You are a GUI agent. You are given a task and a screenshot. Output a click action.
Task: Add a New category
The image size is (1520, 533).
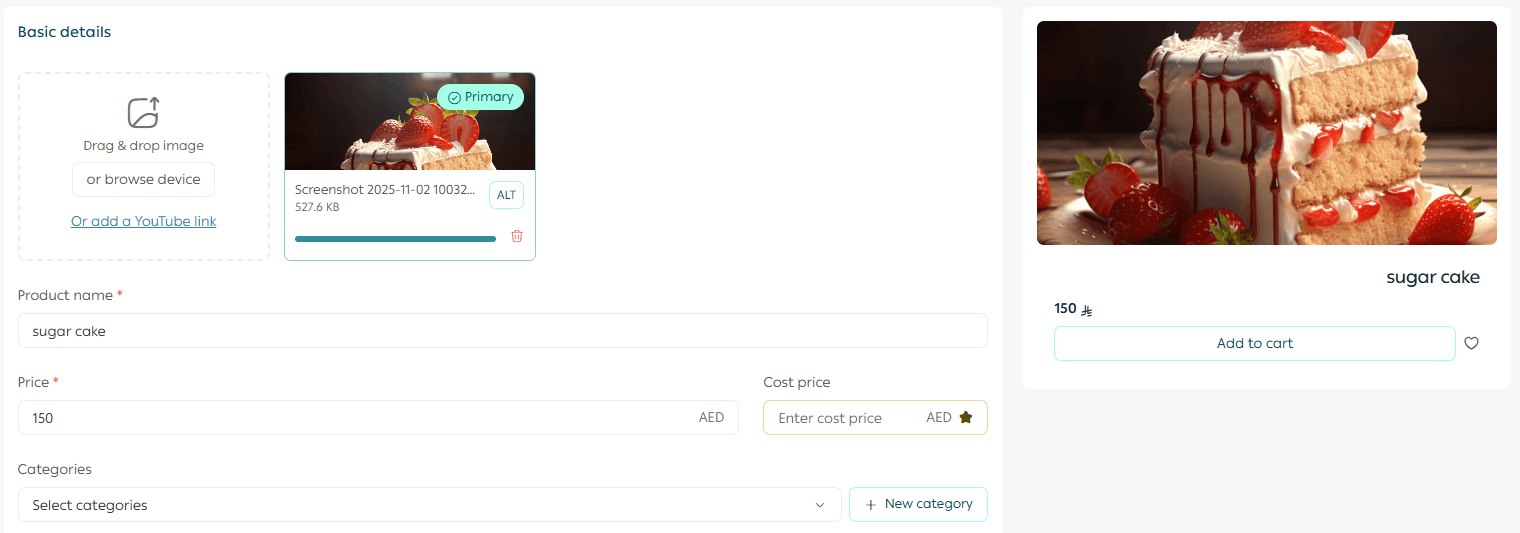(x=918, y=504)
